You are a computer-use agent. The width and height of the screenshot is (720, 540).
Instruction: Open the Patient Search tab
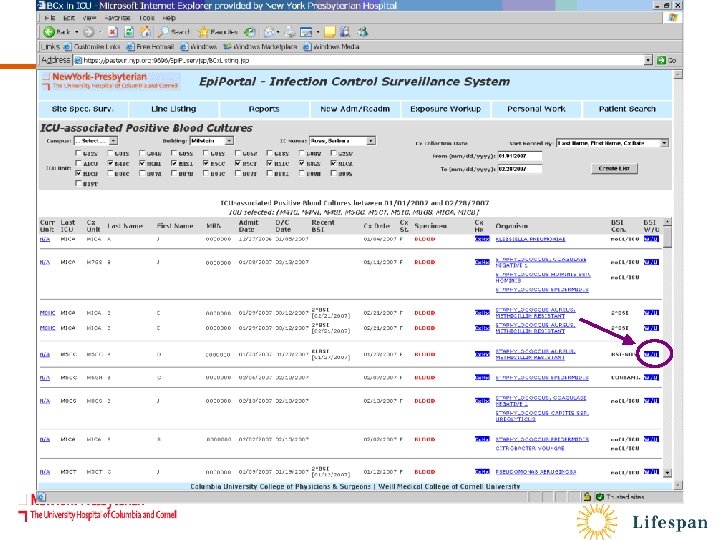click(x=627, y=109)
